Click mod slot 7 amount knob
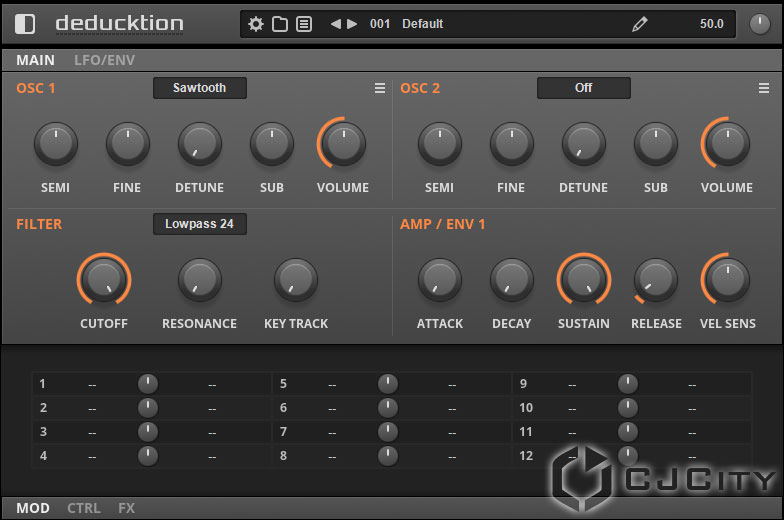The height and width of the screenshot is (520, 784). click(x=388, y=432)
